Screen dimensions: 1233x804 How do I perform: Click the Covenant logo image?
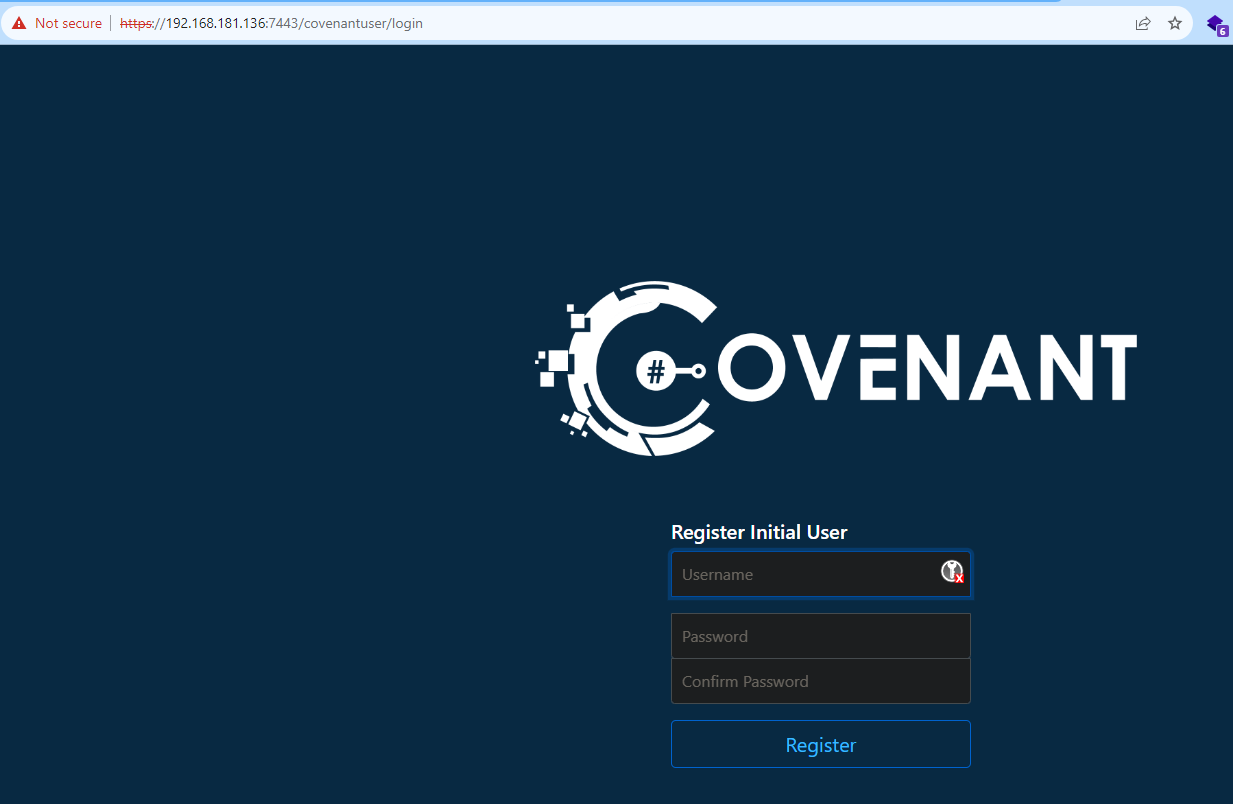coord(837,369)
